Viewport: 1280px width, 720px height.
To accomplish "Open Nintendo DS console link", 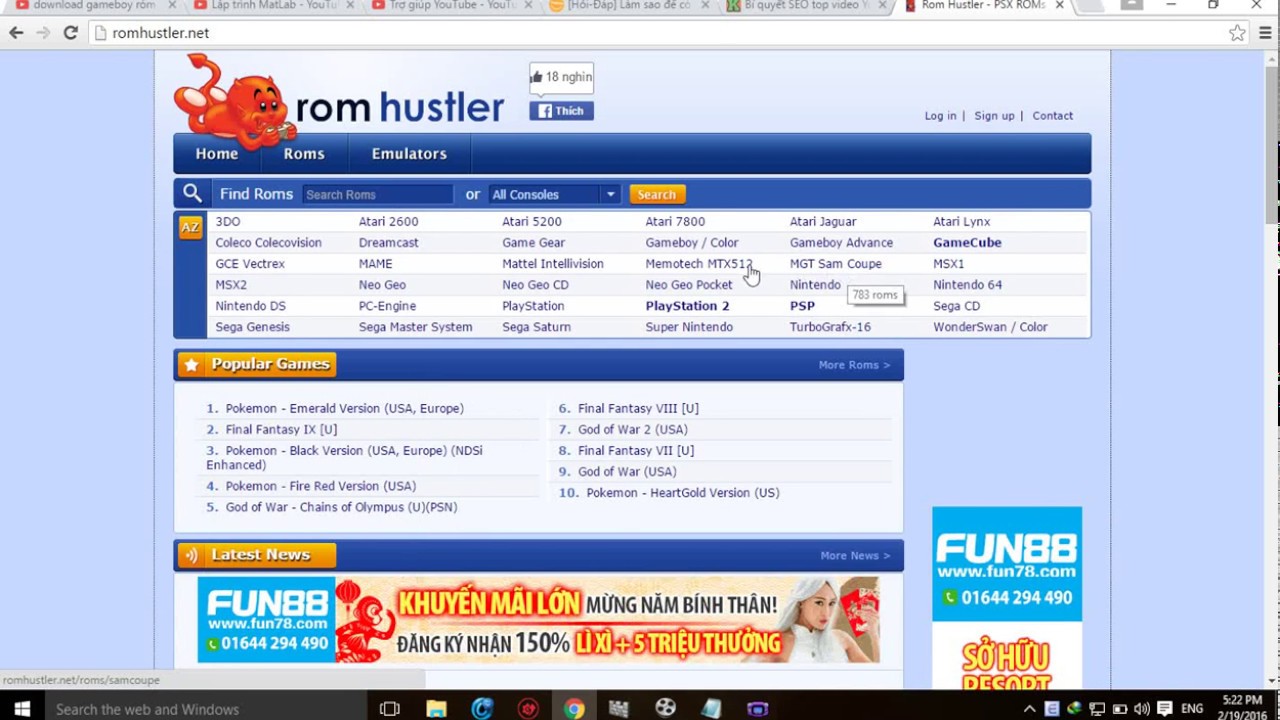I will [250, 306].
